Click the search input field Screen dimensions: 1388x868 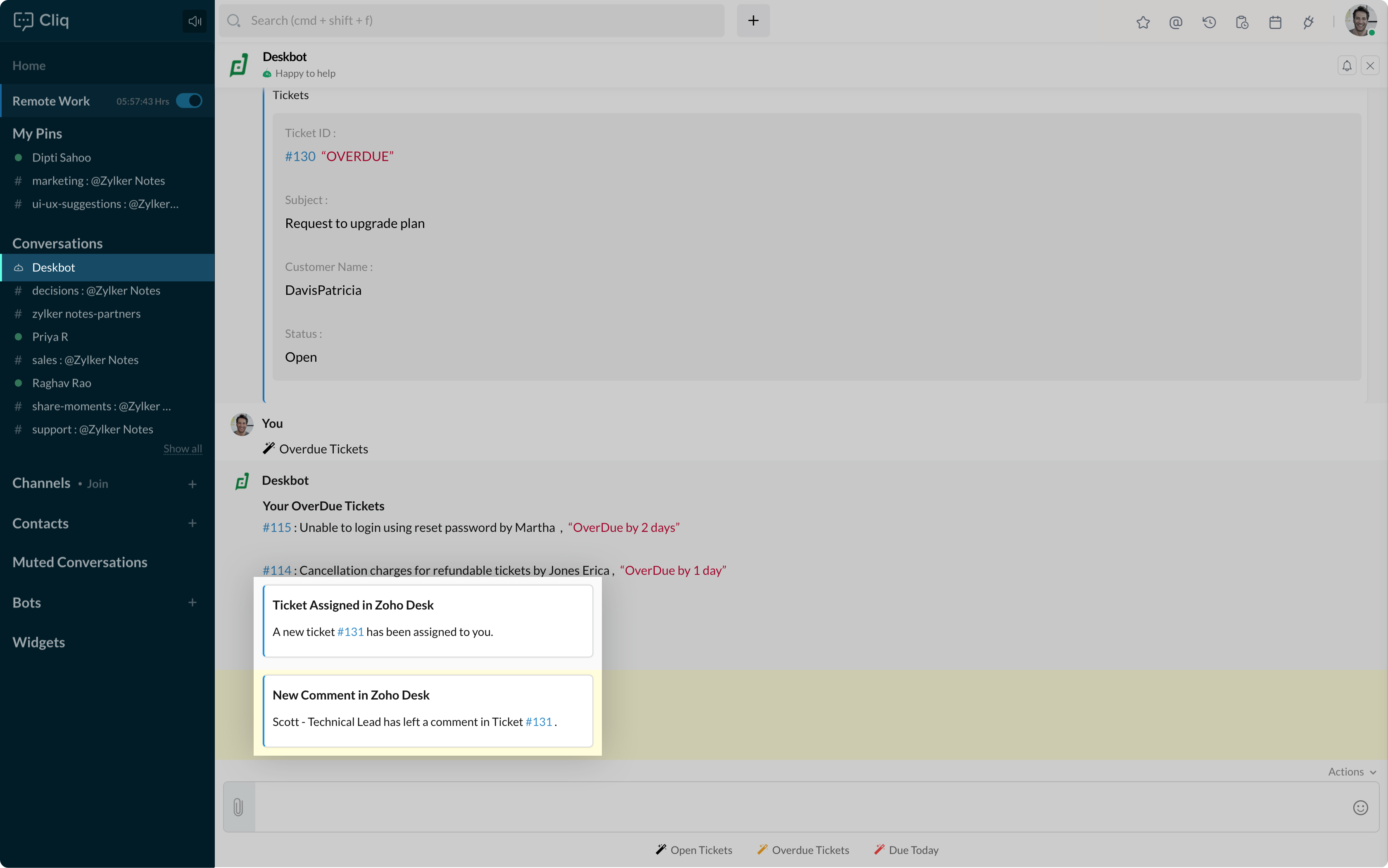pyautogui.click(x=471, y=21)
